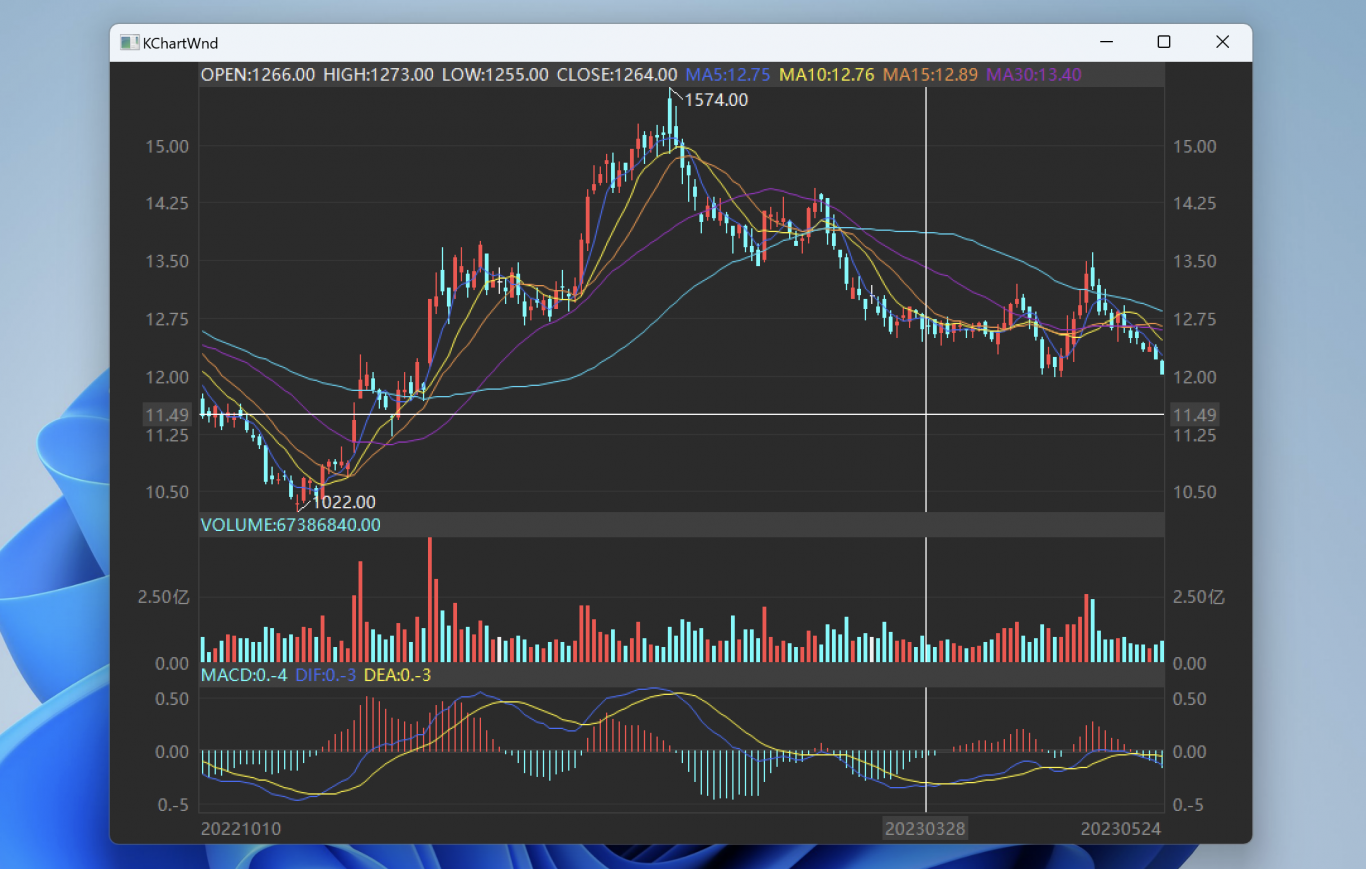Click the start date label 20221010
Viewport: 1366px width, 869px height.
[241, 829]
